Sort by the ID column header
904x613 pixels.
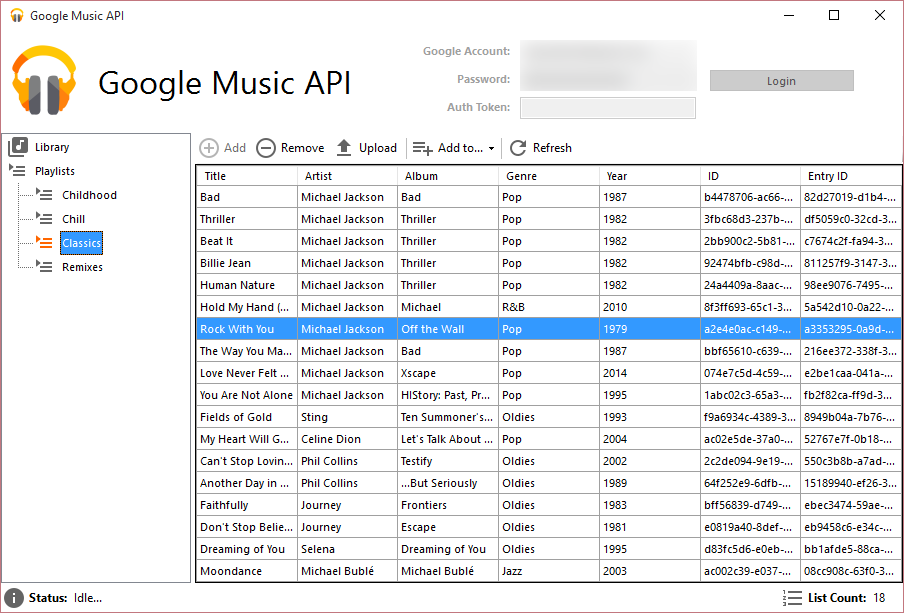click(x=750, y=176)
